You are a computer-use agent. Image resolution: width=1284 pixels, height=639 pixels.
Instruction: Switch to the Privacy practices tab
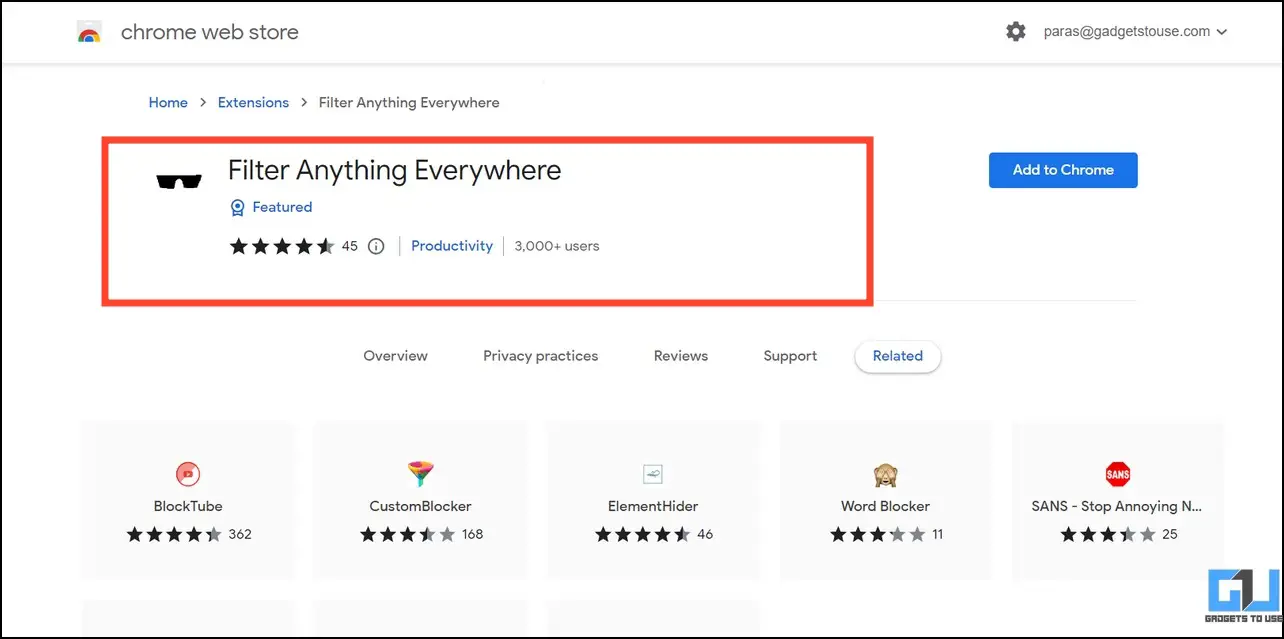(540, 356)
